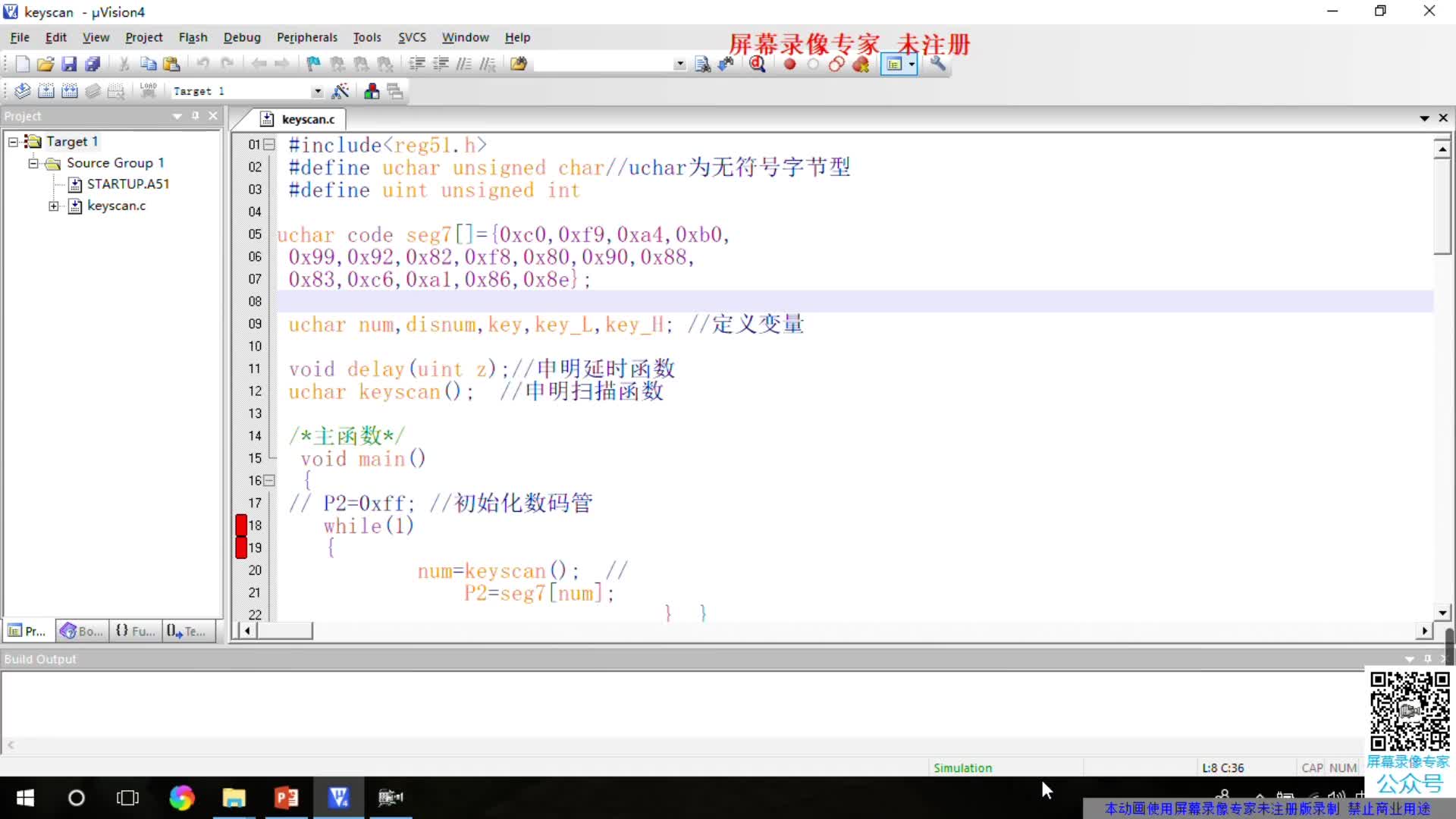Image resolution: width=1456 pixels, height=819 pixels.
Task: Open Target Options using the magic wand icon
Action: [340, 91]
